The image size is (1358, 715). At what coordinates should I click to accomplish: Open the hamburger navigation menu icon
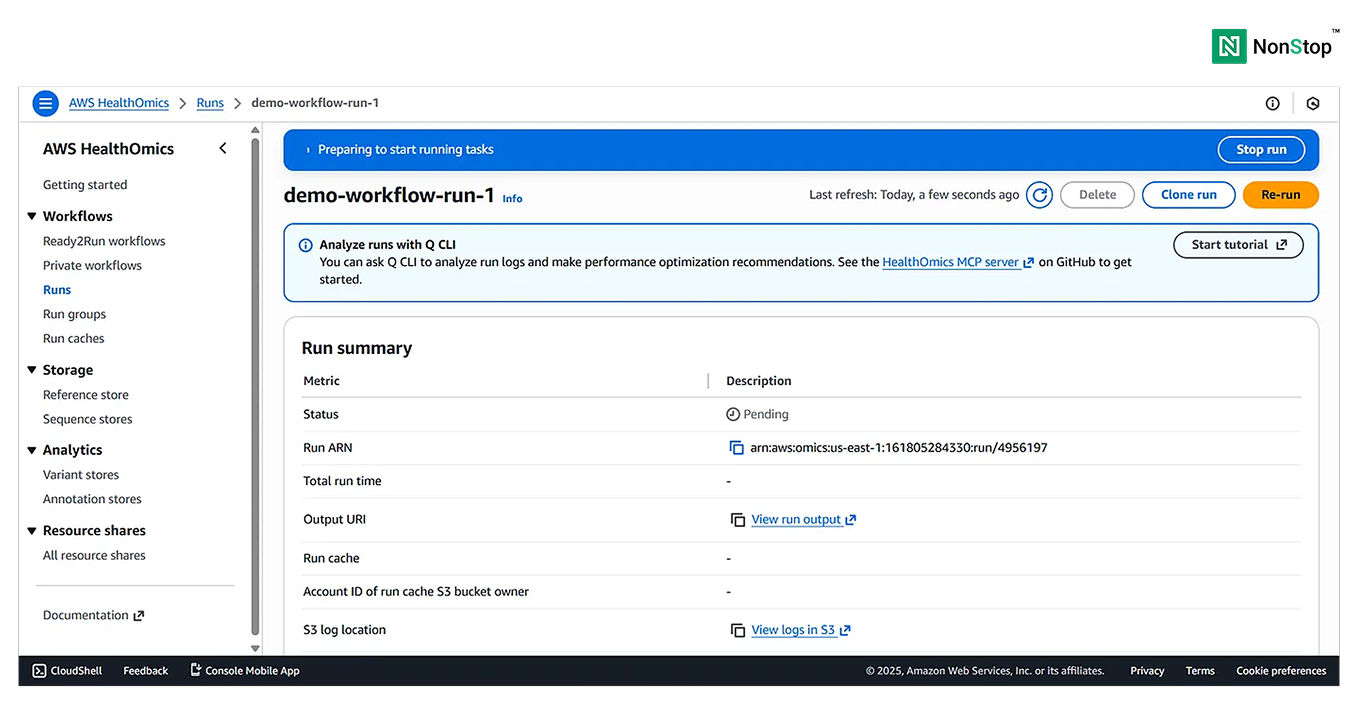tap(46, 103)
